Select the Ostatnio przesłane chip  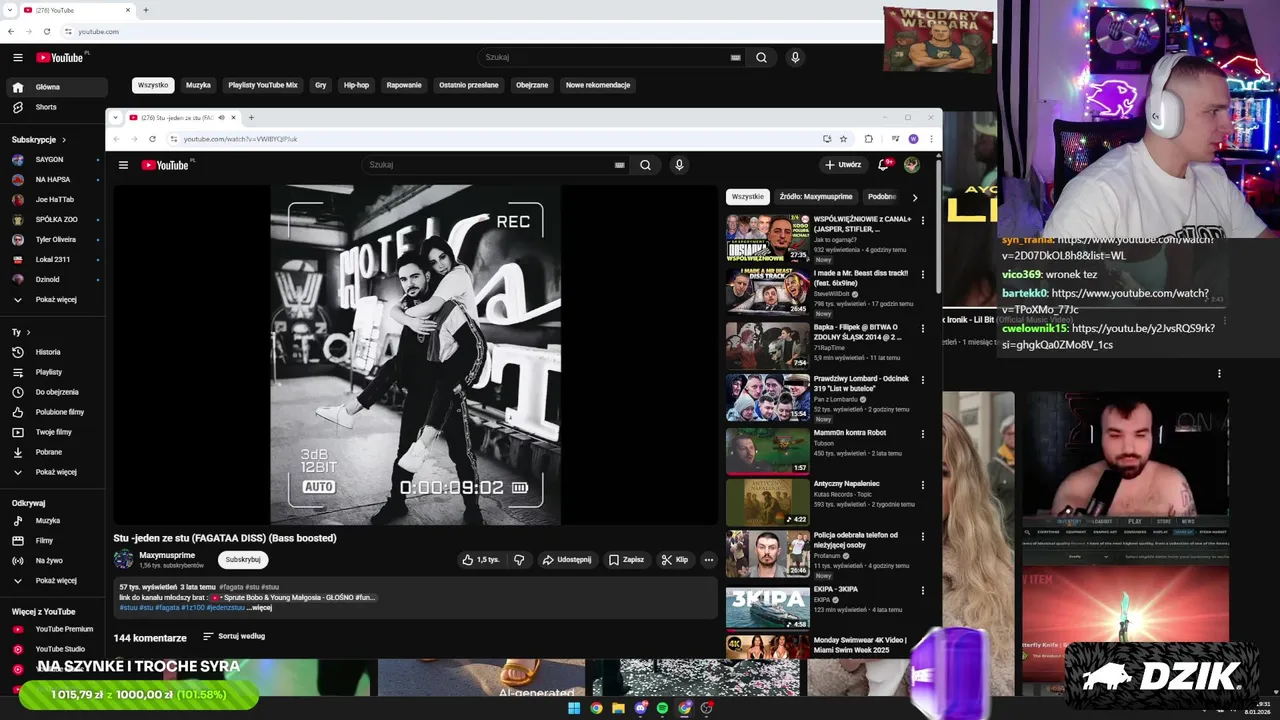[469, 85]
